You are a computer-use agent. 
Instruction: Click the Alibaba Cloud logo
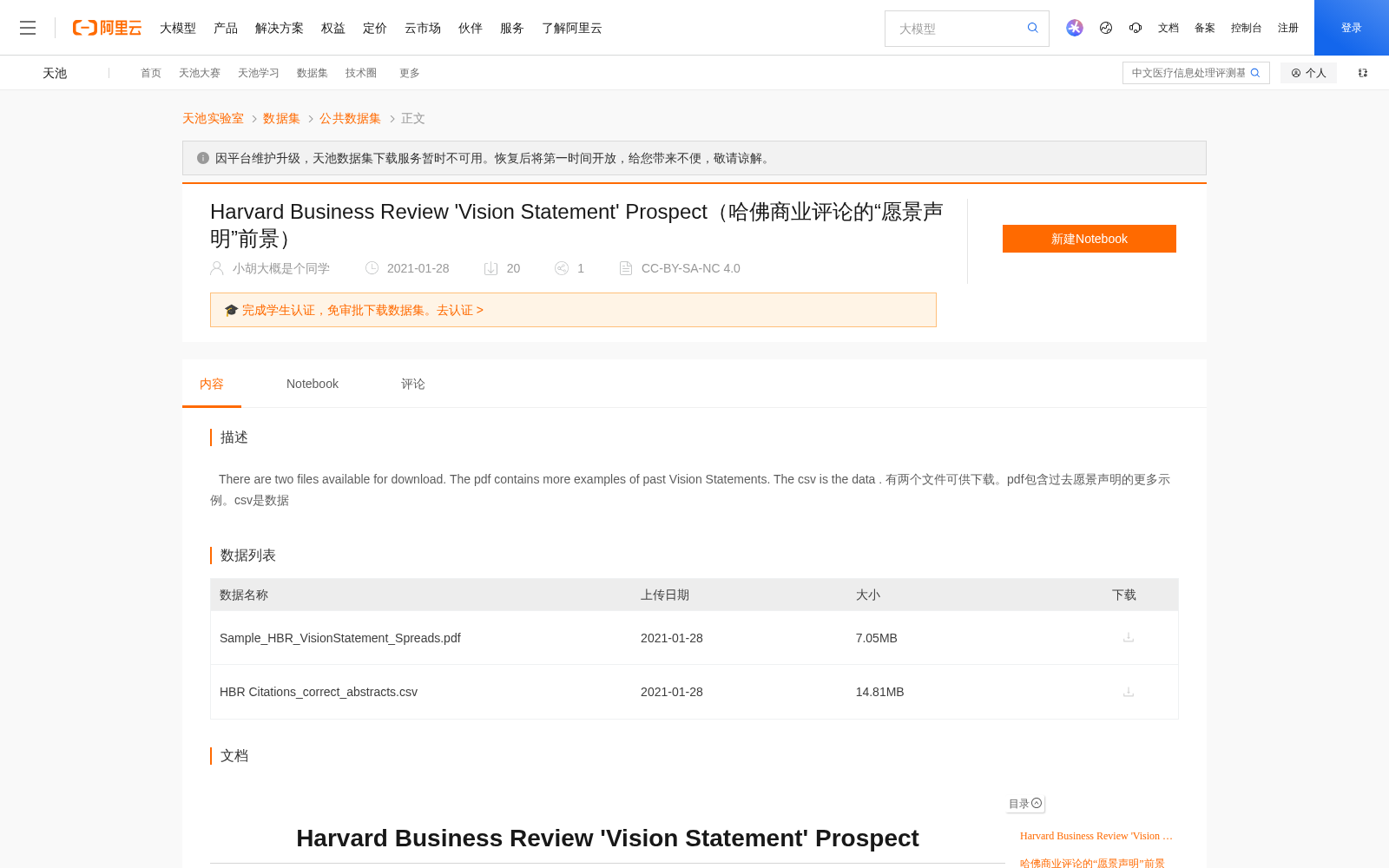pos(107,28)
